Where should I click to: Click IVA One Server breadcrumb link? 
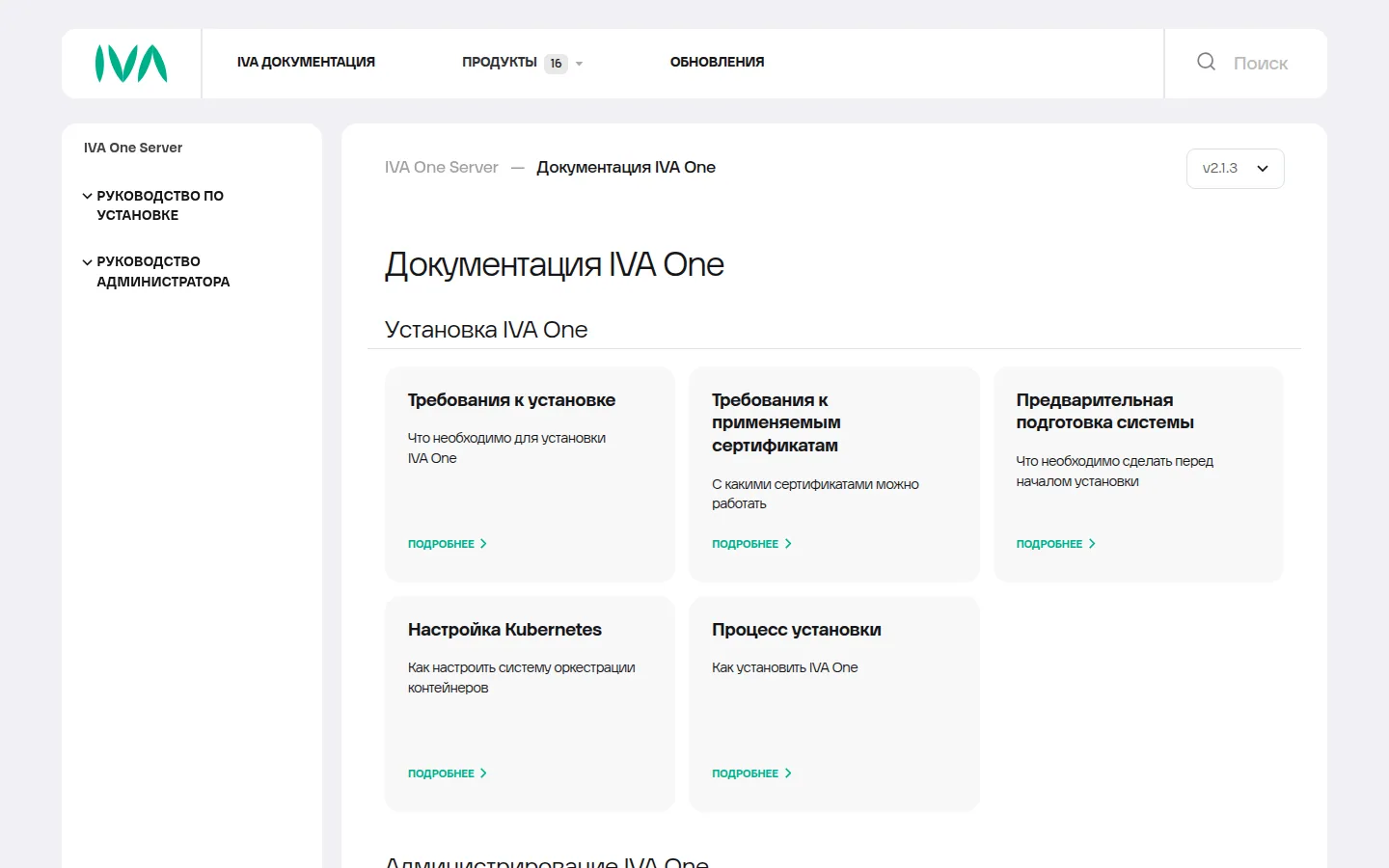pyautogui.click(x=442, y=167)
